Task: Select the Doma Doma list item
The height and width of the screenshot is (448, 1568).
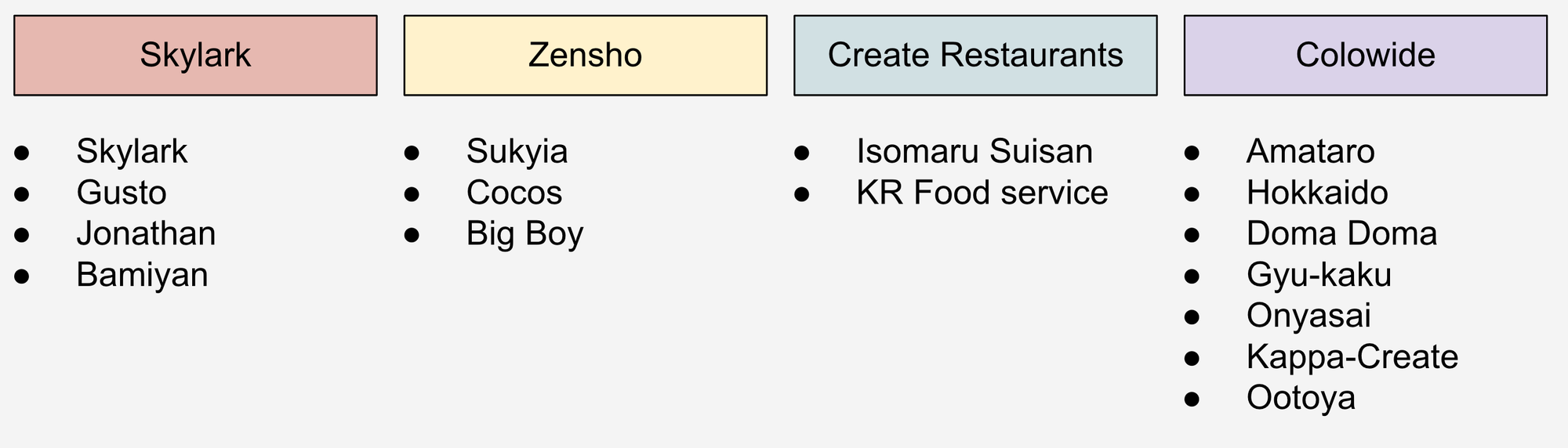Action: (x=1341, y=234)
